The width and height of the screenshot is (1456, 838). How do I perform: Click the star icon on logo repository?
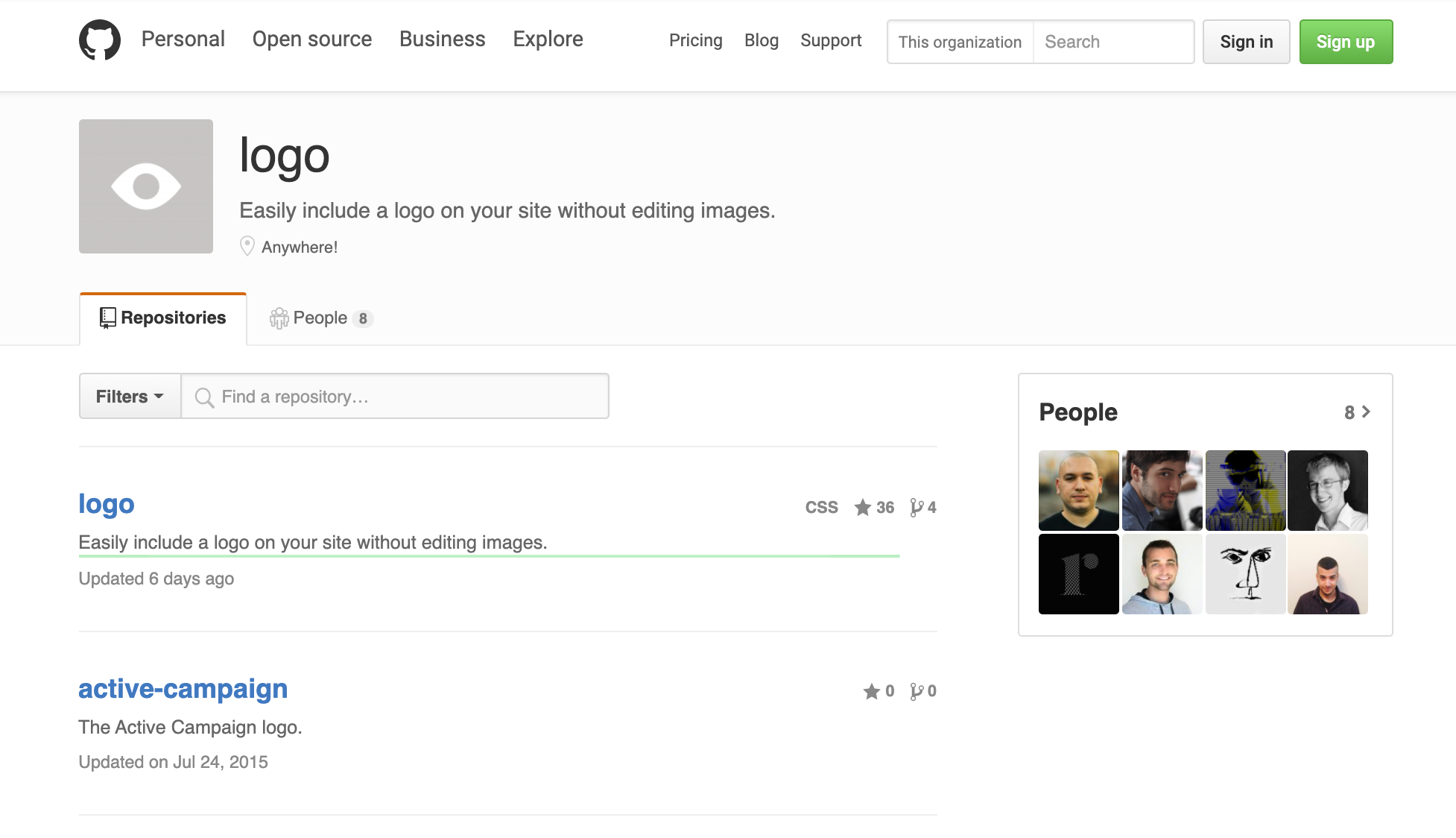click(862, 508)
